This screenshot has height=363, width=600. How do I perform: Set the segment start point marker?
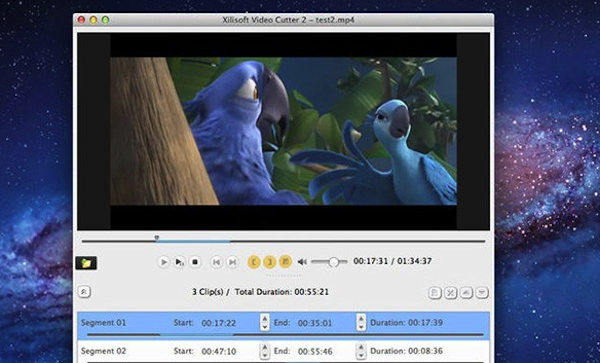254,262
